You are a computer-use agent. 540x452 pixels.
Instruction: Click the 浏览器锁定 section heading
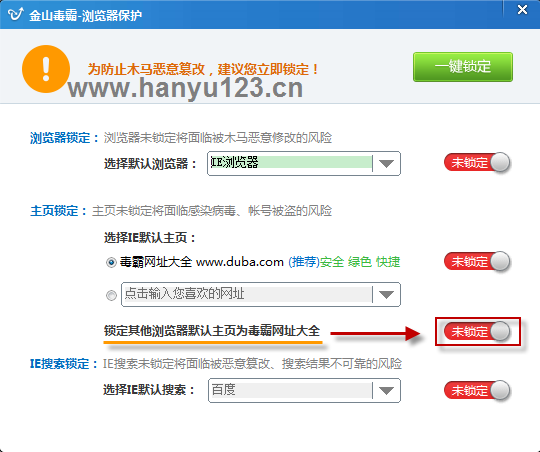64,138
